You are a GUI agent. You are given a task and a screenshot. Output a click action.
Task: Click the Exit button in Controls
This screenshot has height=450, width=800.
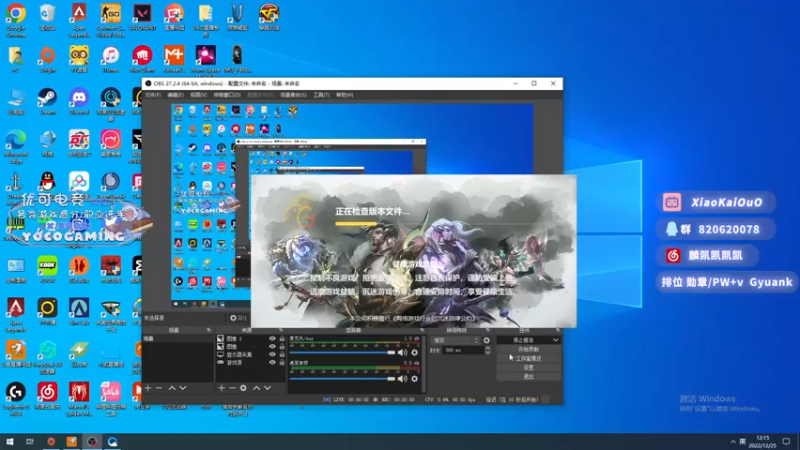[529, 377]
